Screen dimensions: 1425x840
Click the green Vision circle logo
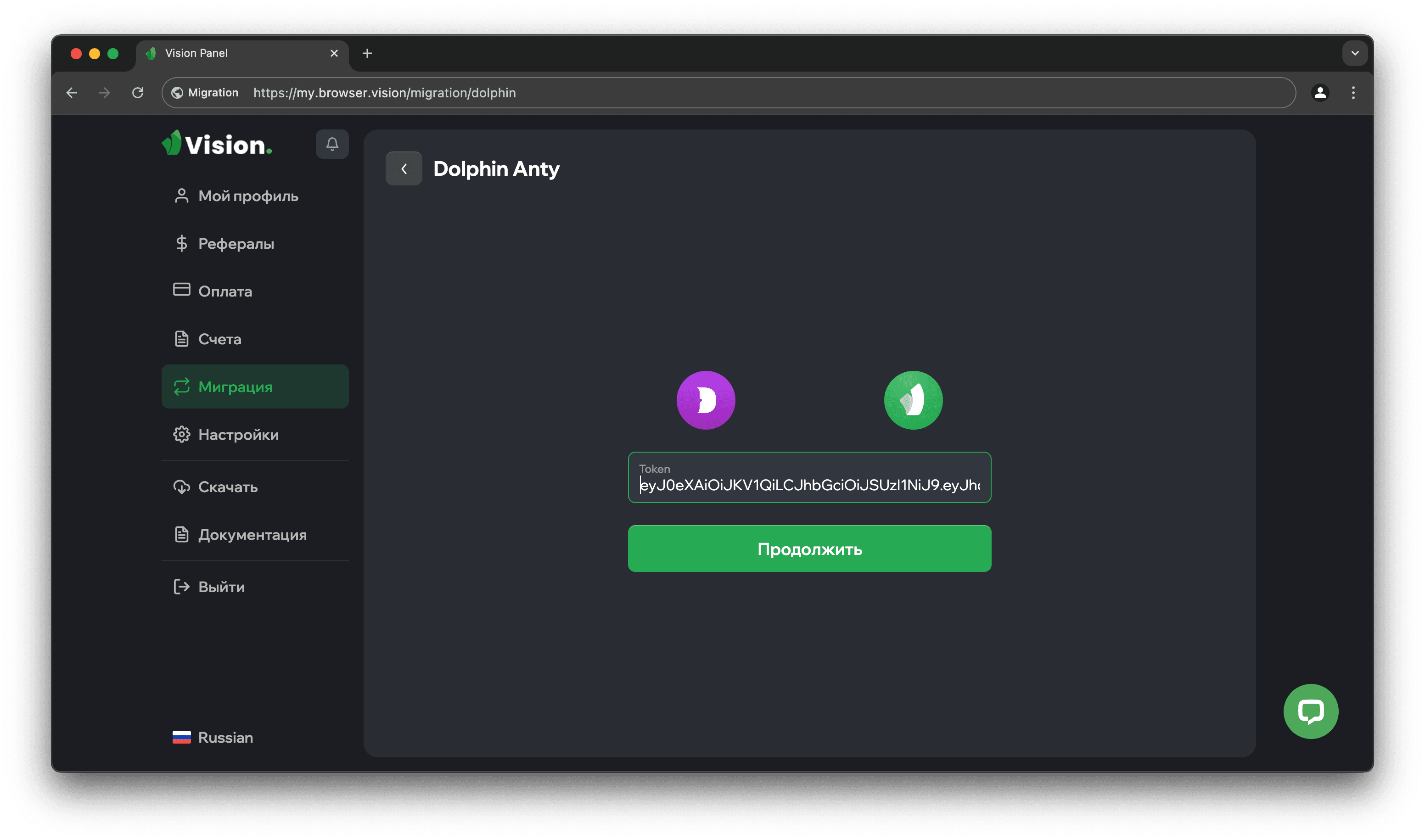click(x=913, y=400)
